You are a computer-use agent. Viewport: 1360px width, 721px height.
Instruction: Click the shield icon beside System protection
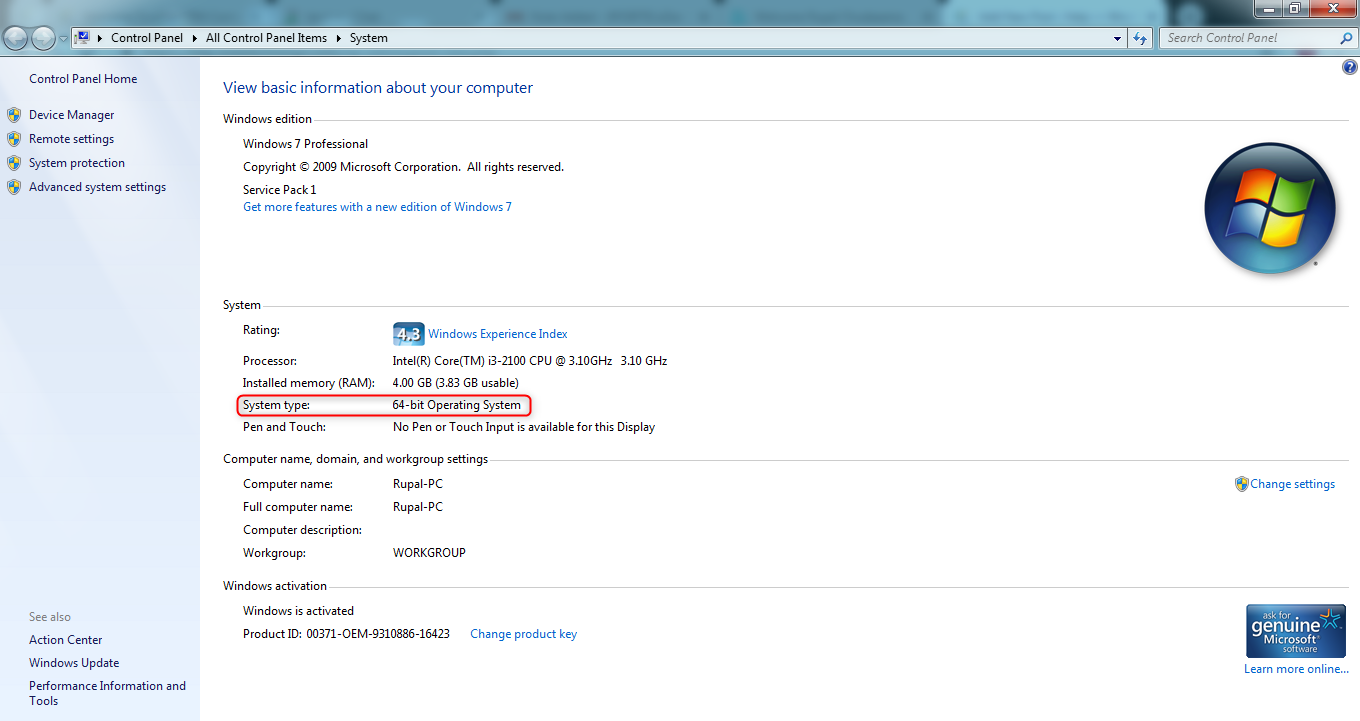coord(14,163)
